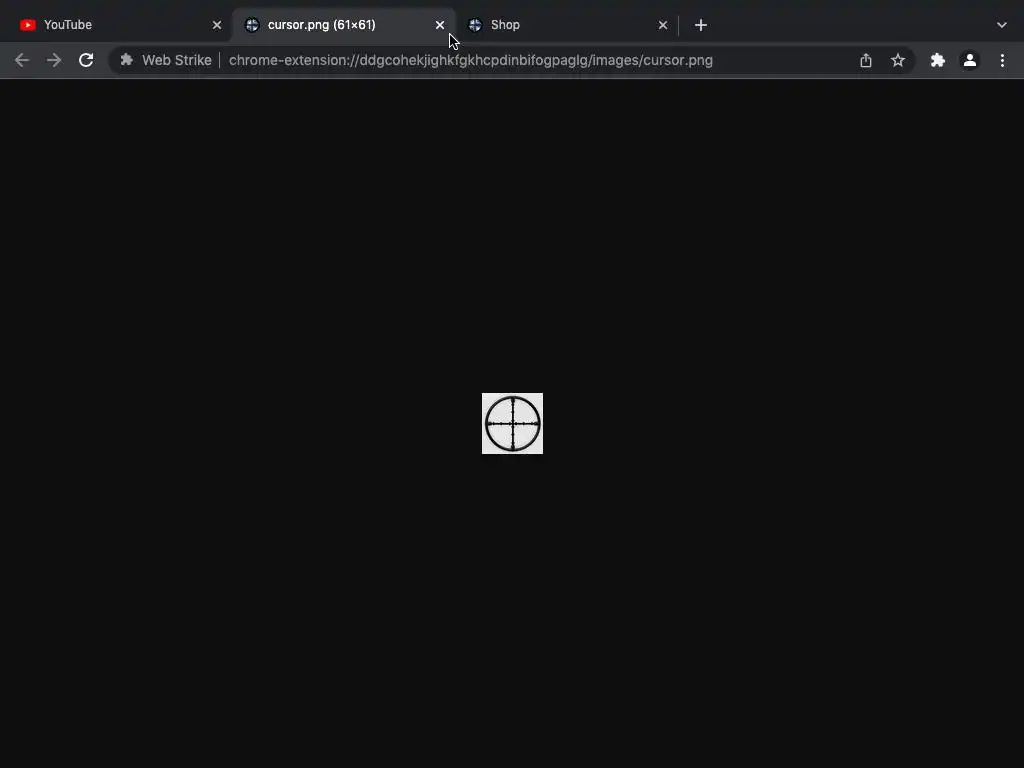Click the Web Strike site label
The height and width of the screenshot is (768, 1024).
click(177, 60)
